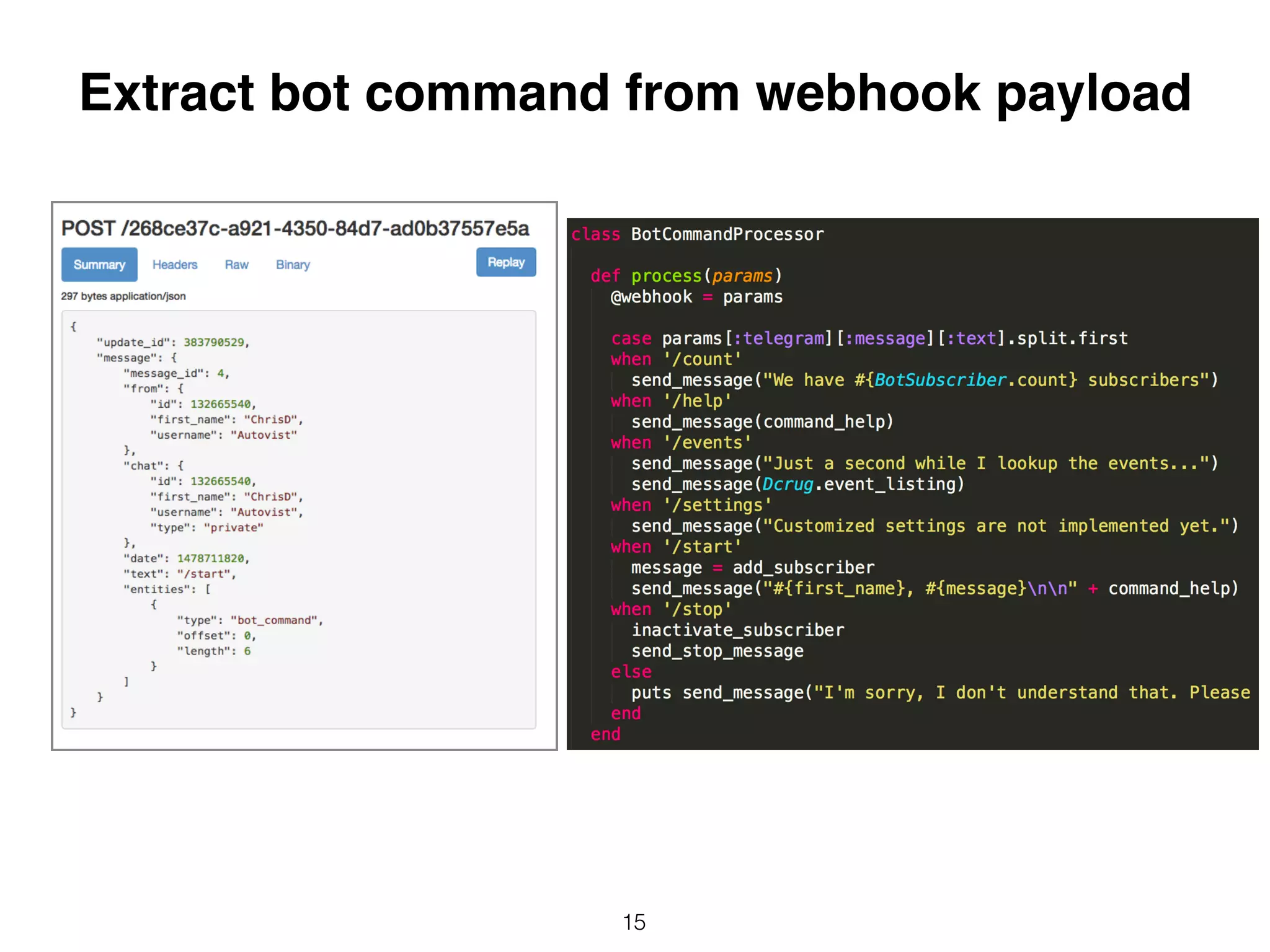Open the Headers tab
Image resolution: width=1270 pixels, height=952 pixels.
[175, 265]
